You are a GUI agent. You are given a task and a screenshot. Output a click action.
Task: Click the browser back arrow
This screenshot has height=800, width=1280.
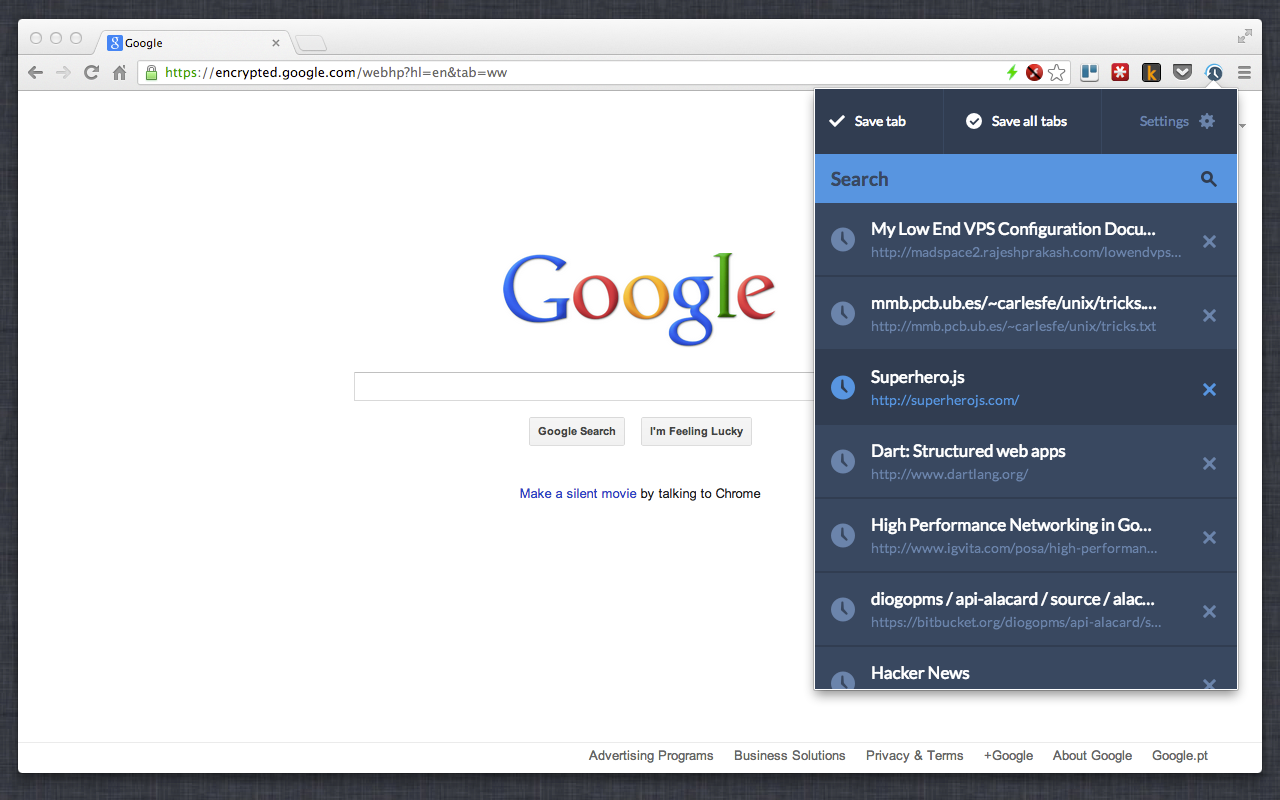pyautogui.click(x=36, y=72)
